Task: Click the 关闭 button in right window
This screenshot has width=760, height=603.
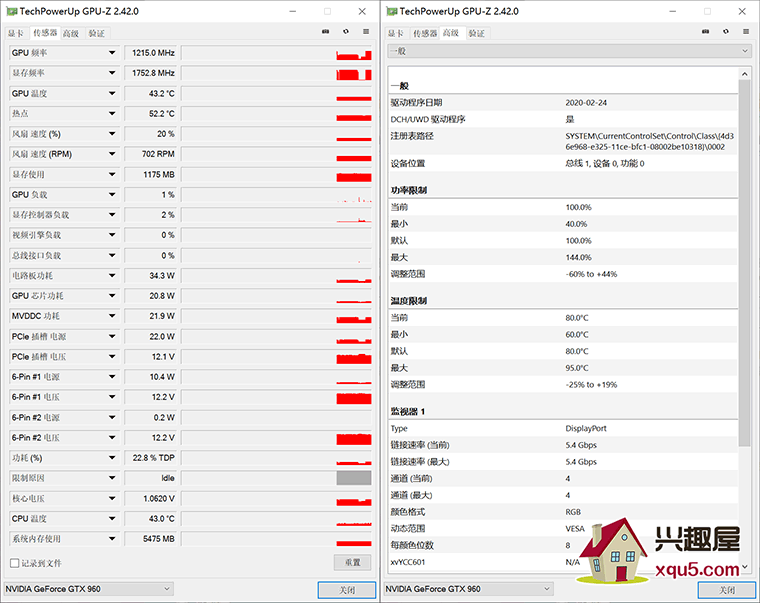Action: pos(727,590)
